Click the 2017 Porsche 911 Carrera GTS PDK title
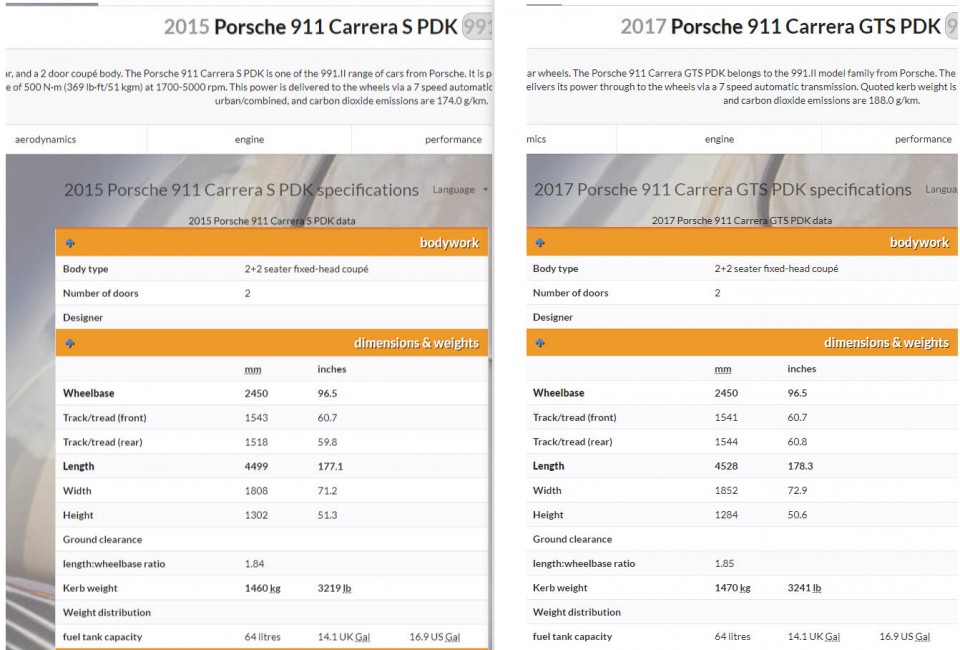Image resolution: width=960 pixels, height=650 pixels. click(780, 26)
